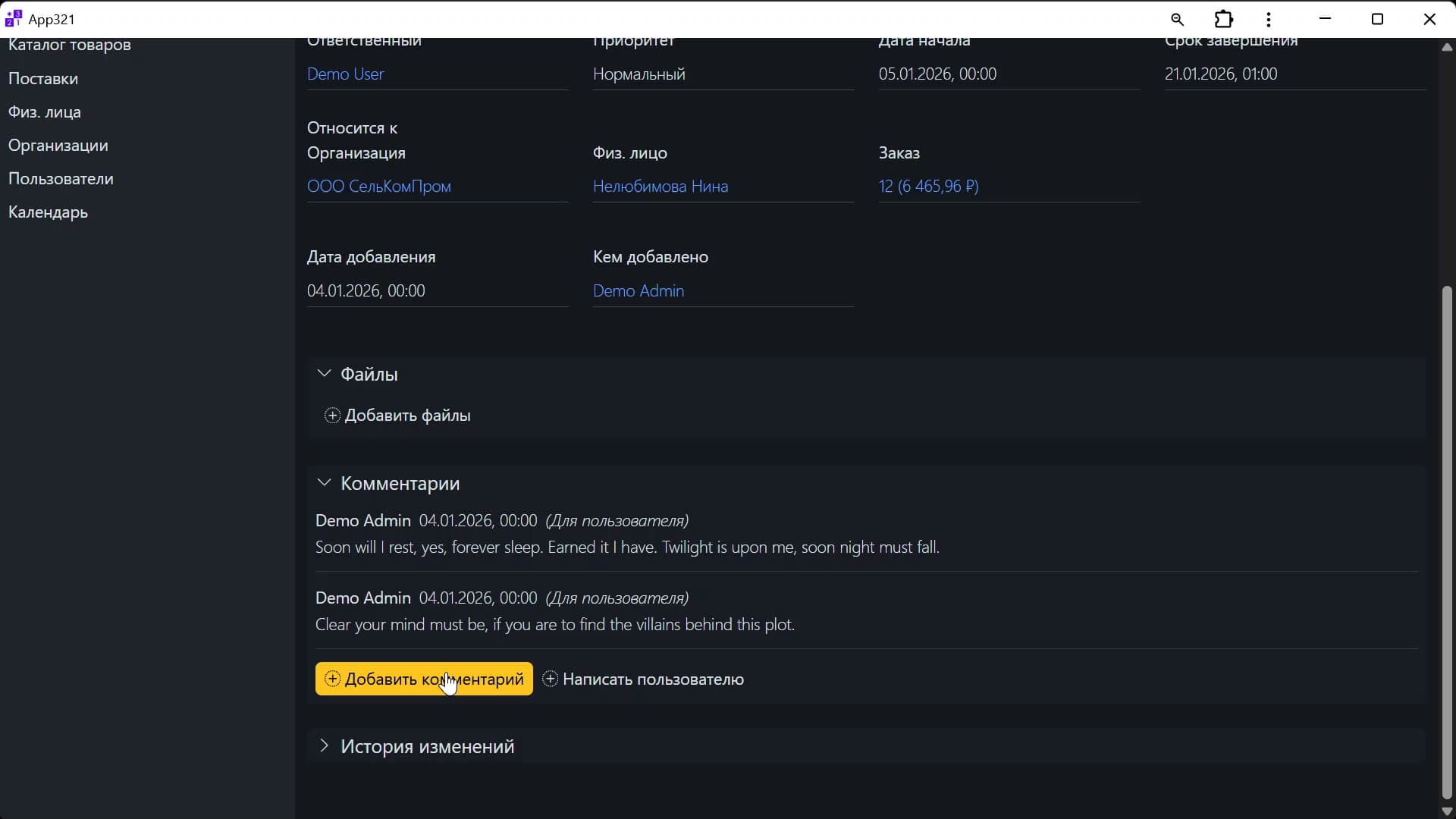Screen dimensions: 1456x819
Task: Click scrollbar down arrow
Action: pyautogui.click(x=1447, y=811)
